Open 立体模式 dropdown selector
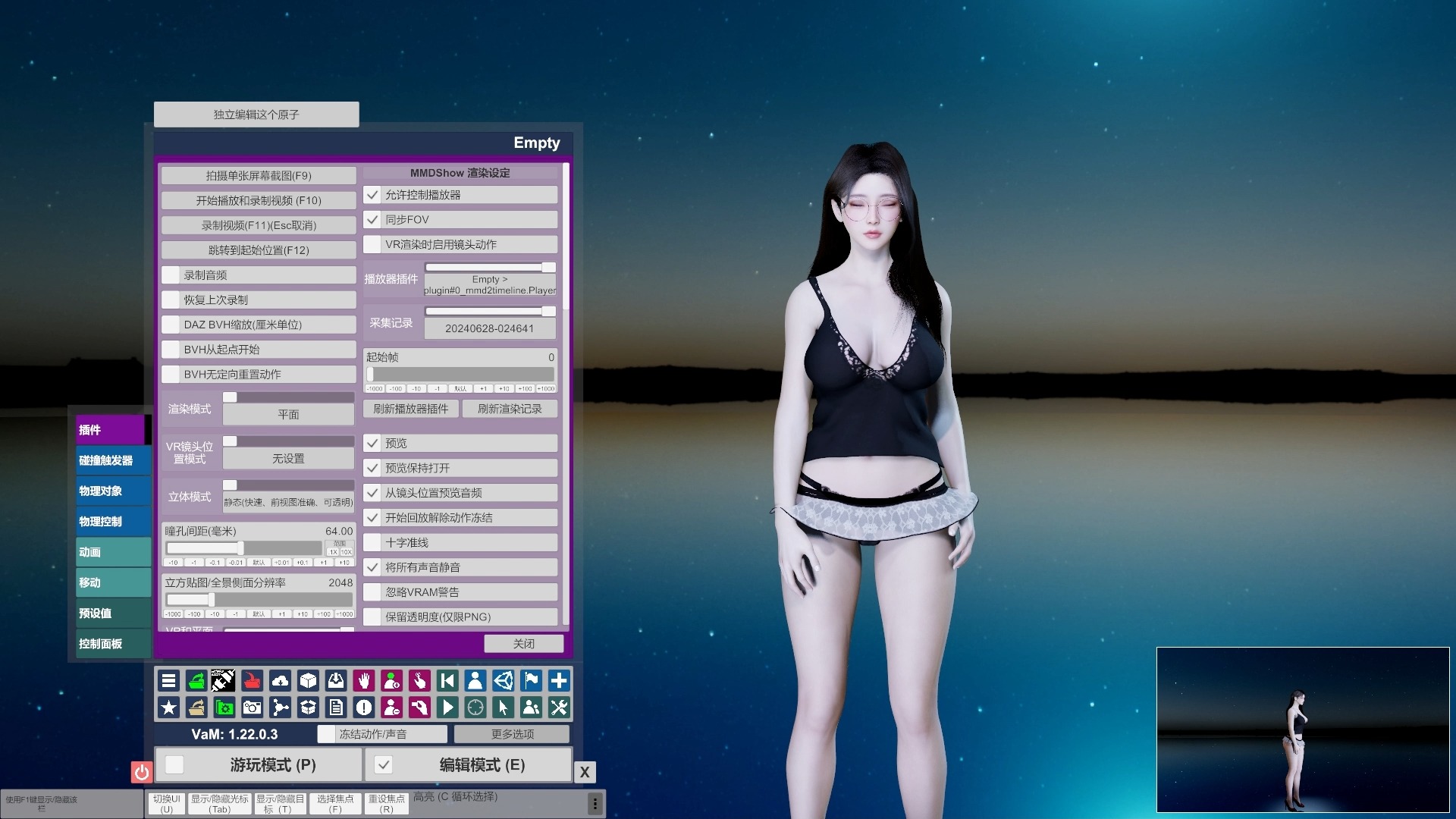1456x819 pixels. pos(288,502)
